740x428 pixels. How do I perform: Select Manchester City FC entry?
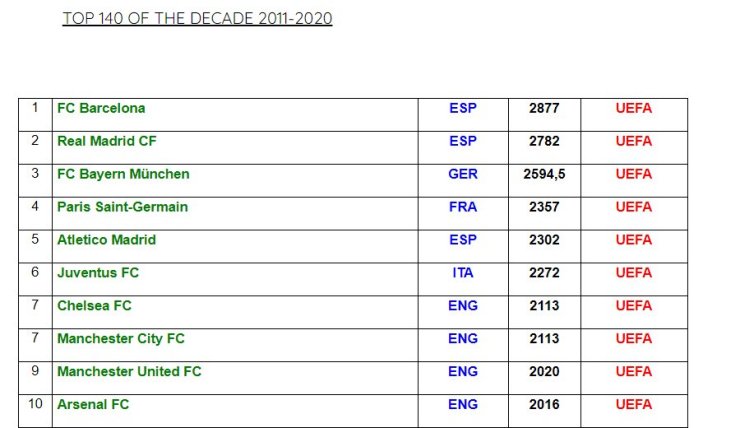121,339
